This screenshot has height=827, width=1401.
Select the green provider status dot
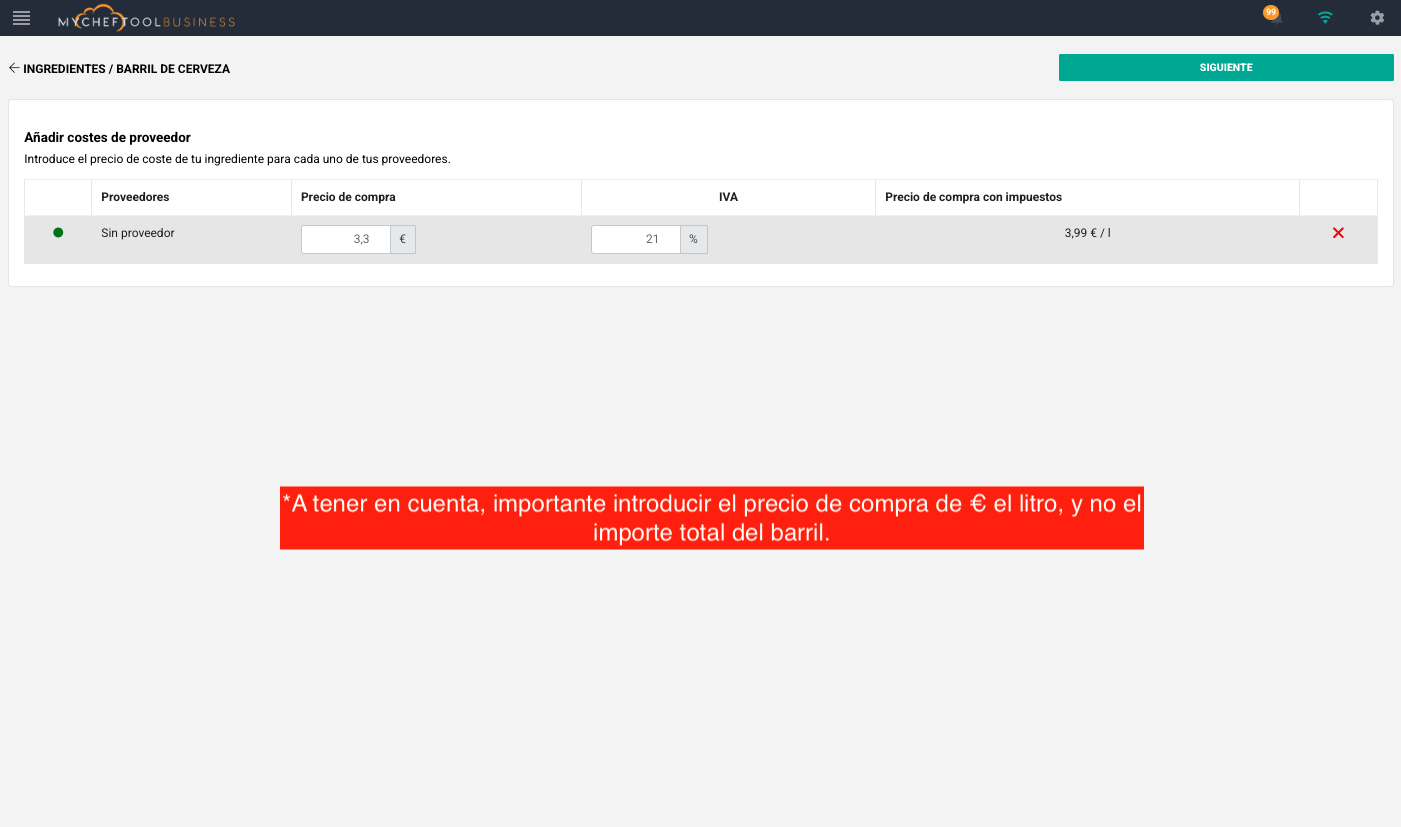(x=58, y=233)
